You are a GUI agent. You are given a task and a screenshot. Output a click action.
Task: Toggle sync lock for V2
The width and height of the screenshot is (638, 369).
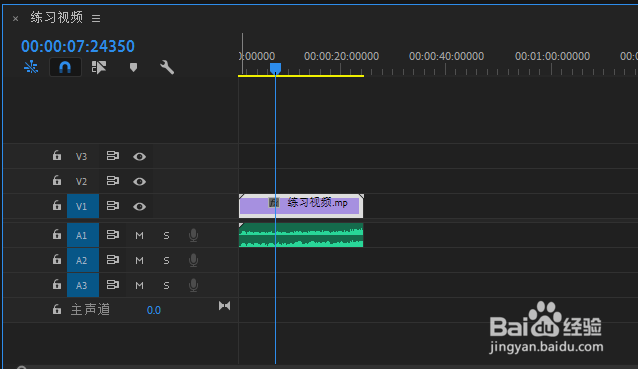coord(113,181)
